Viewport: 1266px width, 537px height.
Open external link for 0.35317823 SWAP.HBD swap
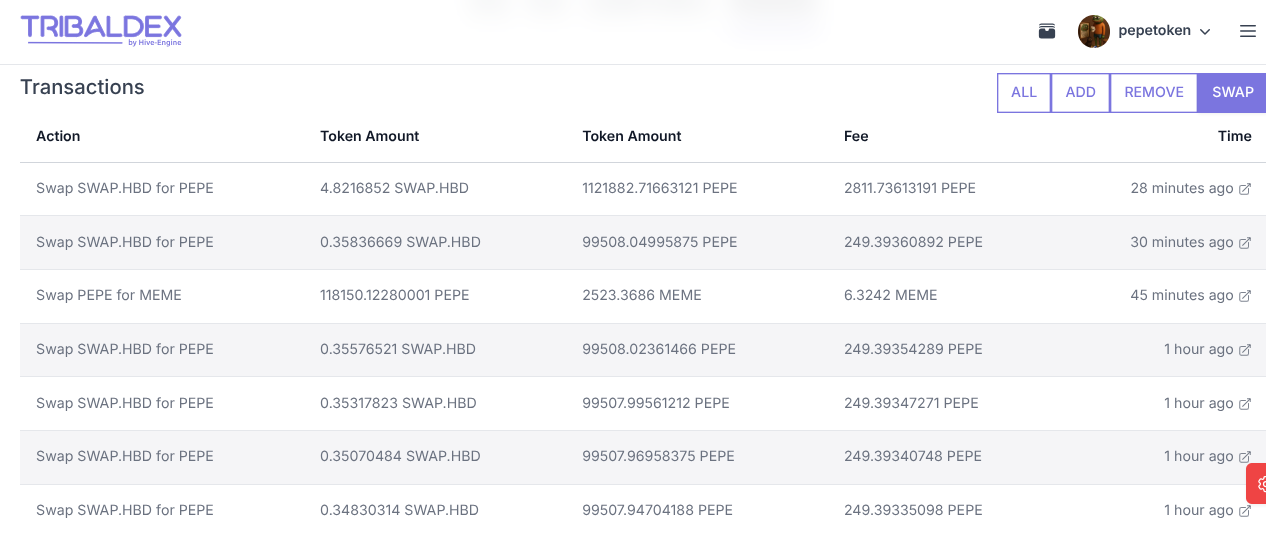click(1245, 404)
